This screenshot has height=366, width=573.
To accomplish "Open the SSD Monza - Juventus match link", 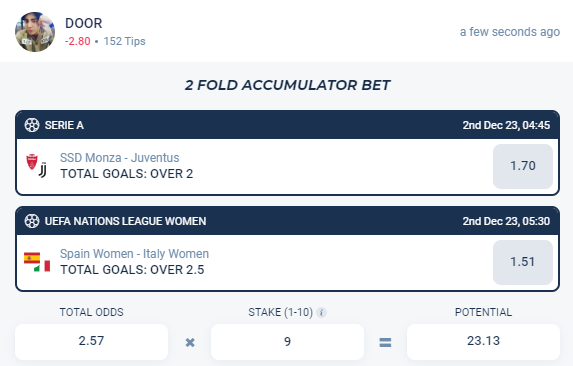I will pyautogui.click(x=119, y=158).
